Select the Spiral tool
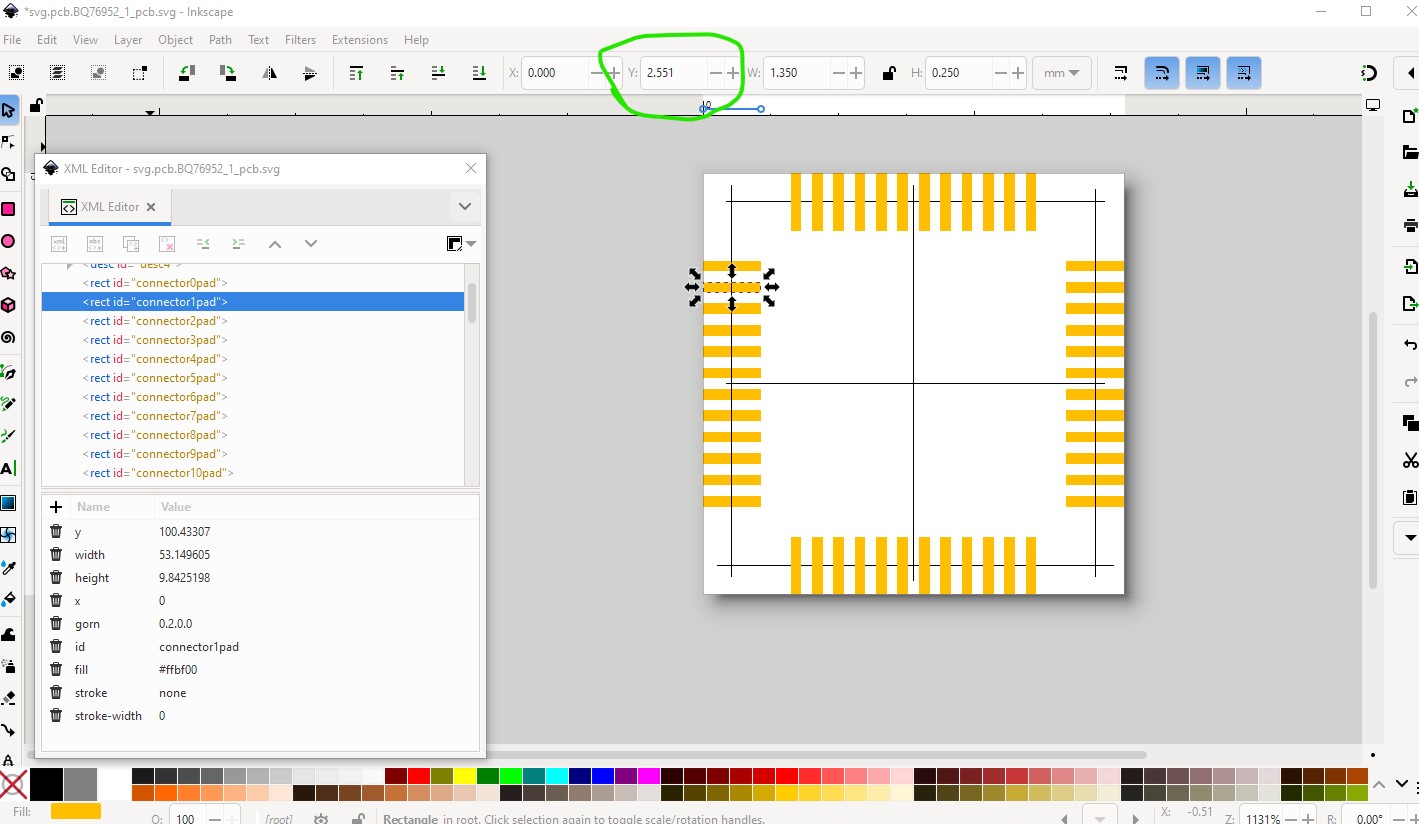Viewport: 1419px width, 824px height. (x=8, y=338)
